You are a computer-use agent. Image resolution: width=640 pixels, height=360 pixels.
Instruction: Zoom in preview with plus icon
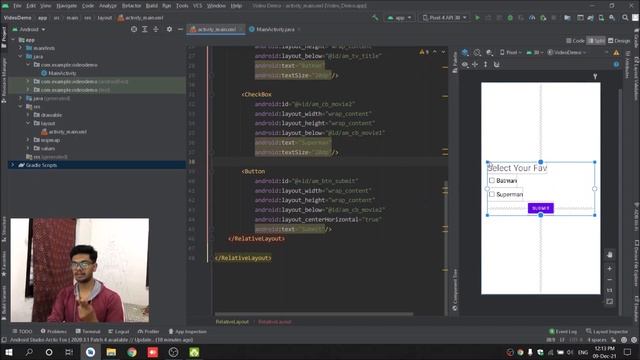pyautogui.click(x=609, y=269)
